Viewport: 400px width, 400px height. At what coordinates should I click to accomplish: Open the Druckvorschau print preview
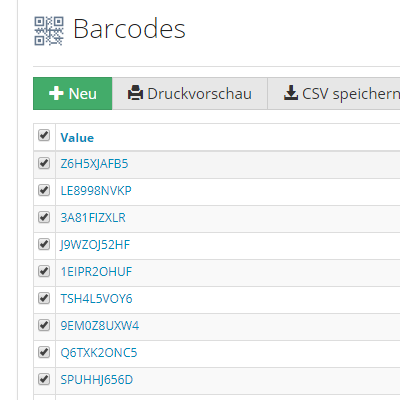190,93
